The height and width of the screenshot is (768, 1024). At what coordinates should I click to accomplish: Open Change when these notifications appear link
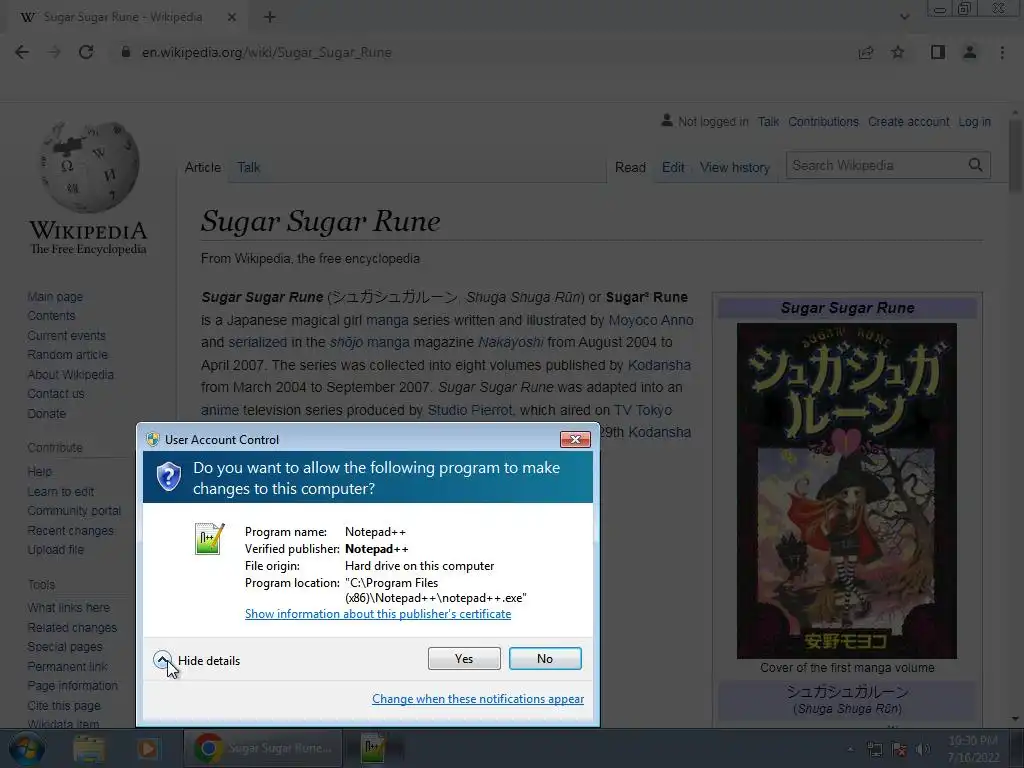[x=477, y=699]
